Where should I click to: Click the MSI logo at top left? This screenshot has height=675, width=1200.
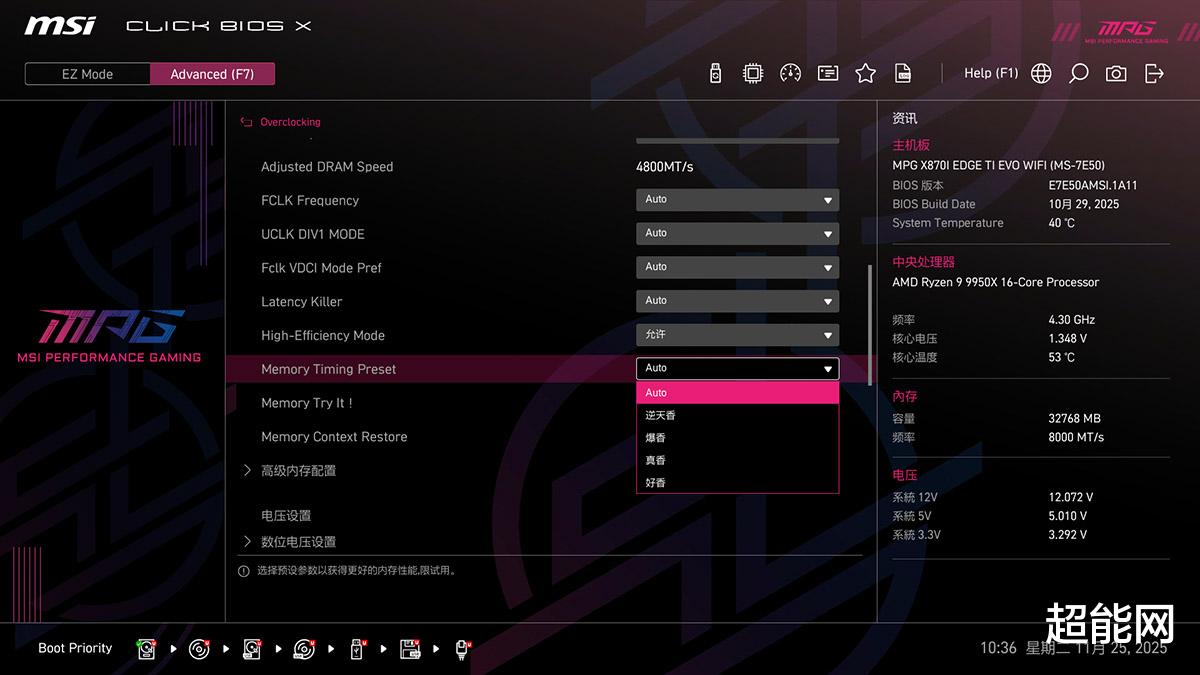click(60, 25)
